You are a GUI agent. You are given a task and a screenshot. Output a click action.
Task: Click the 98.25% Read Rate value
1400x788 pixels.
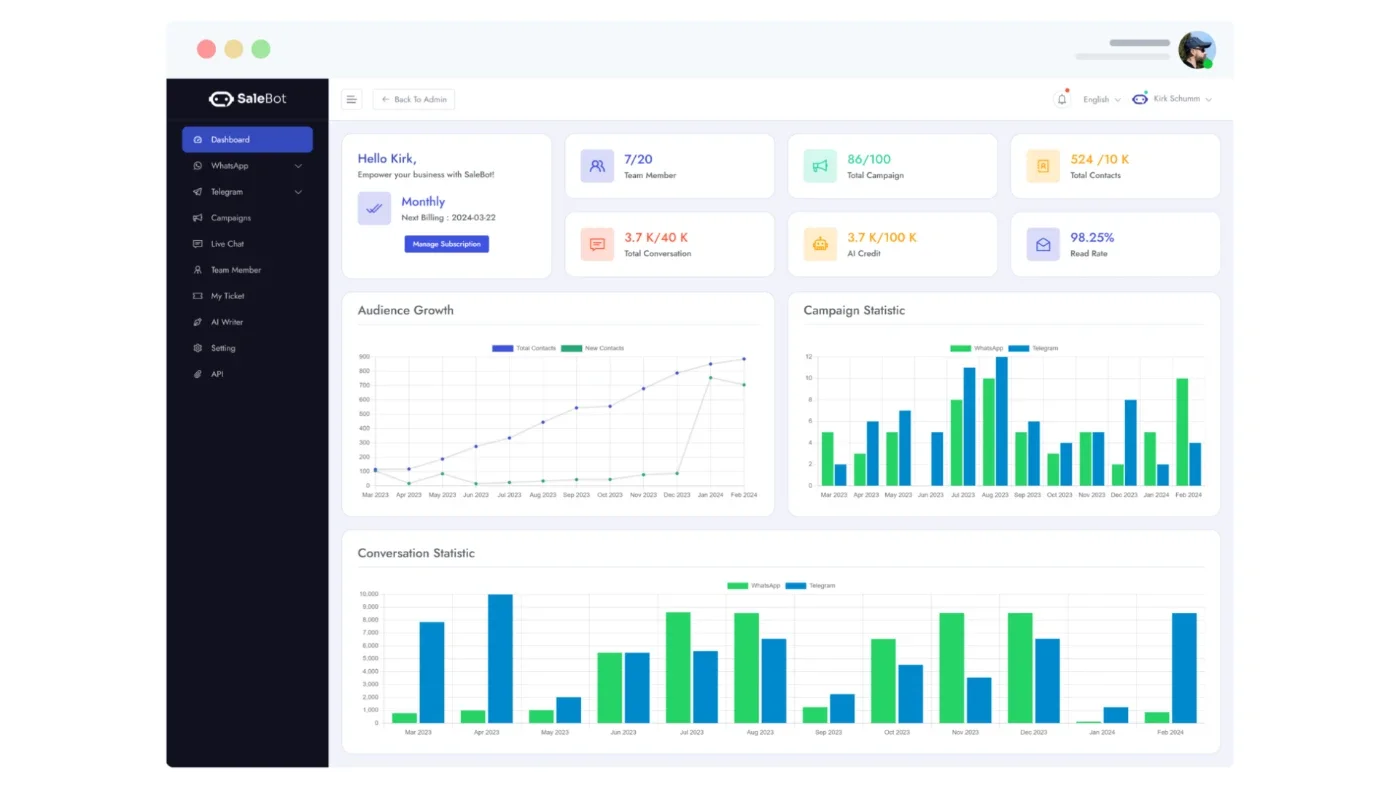tap(1092, 237)
